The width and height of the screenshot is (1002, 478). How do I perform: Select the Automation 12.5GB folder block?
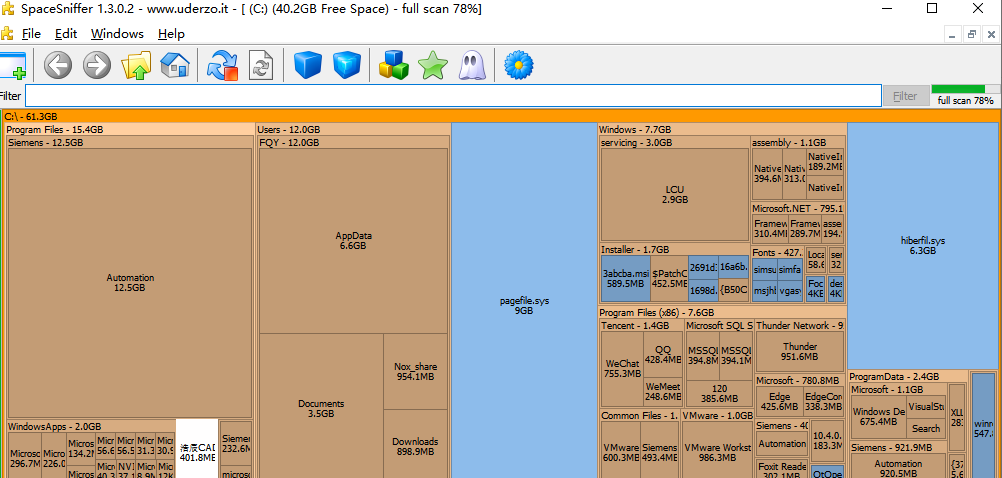tap(130, 282)
